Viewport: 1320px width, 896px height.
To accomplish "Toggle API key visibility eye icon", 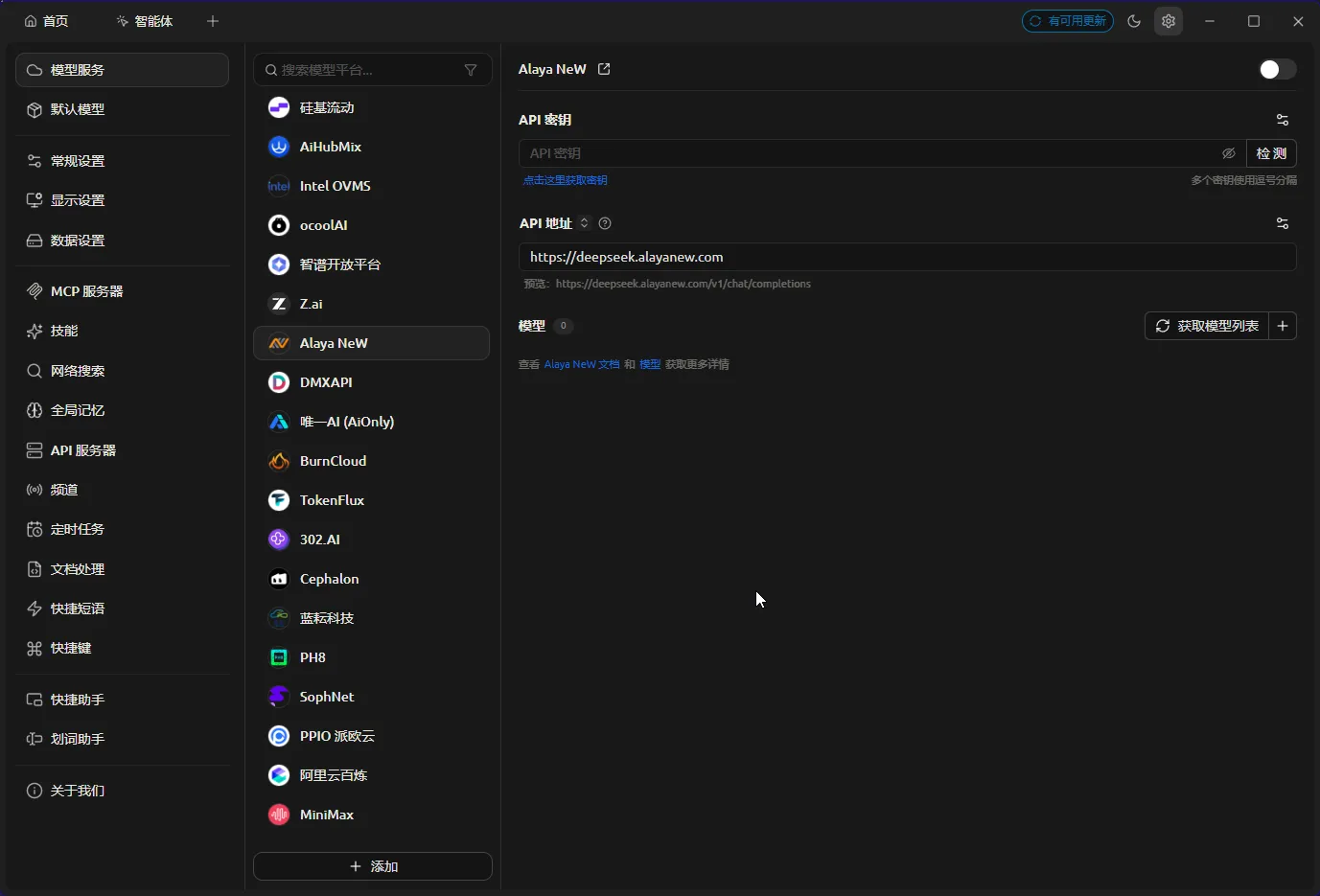I will pyautogui.click(x=1229, y=153).
